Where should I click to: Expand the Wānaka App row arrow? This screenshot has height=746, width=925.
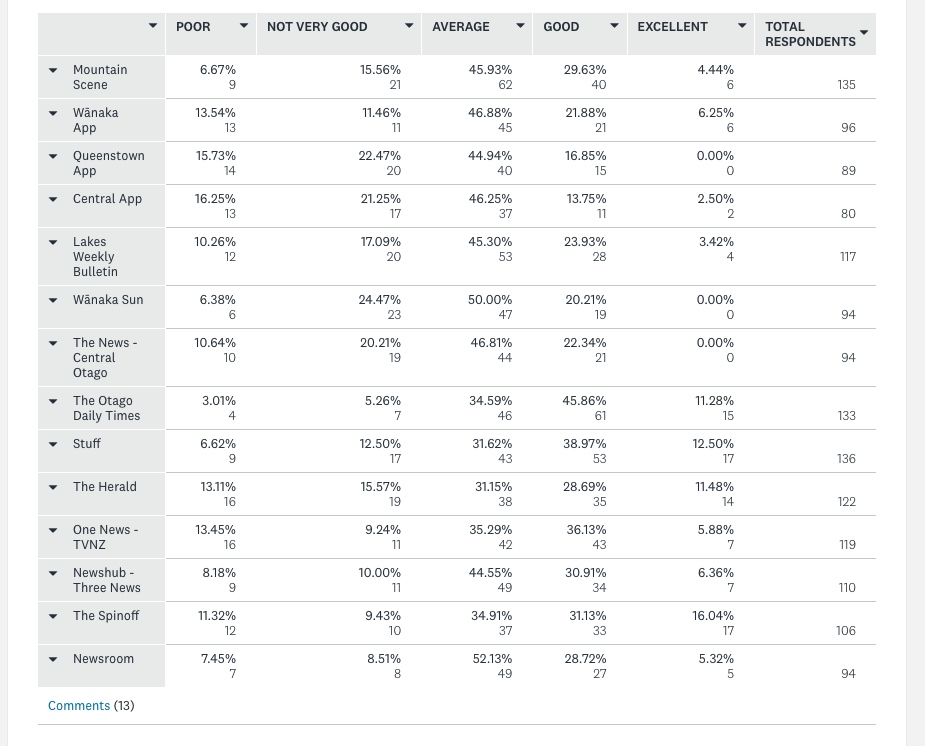(53, 113)
